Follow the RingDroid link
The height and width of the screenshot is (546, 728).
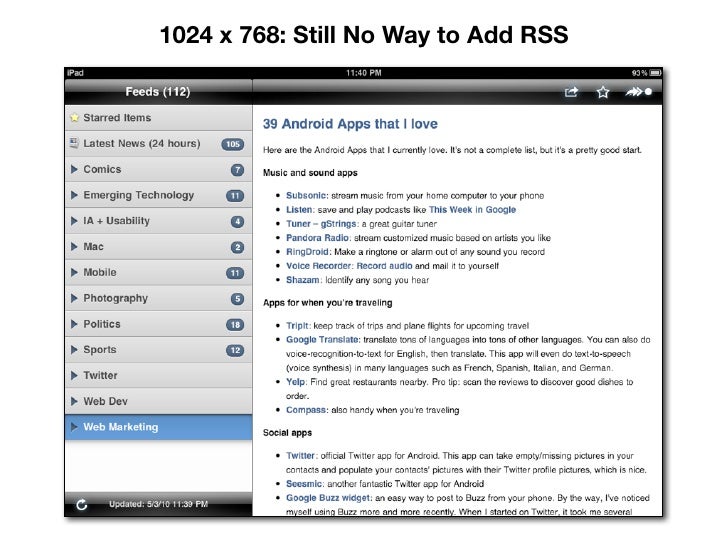click(307, 252)
